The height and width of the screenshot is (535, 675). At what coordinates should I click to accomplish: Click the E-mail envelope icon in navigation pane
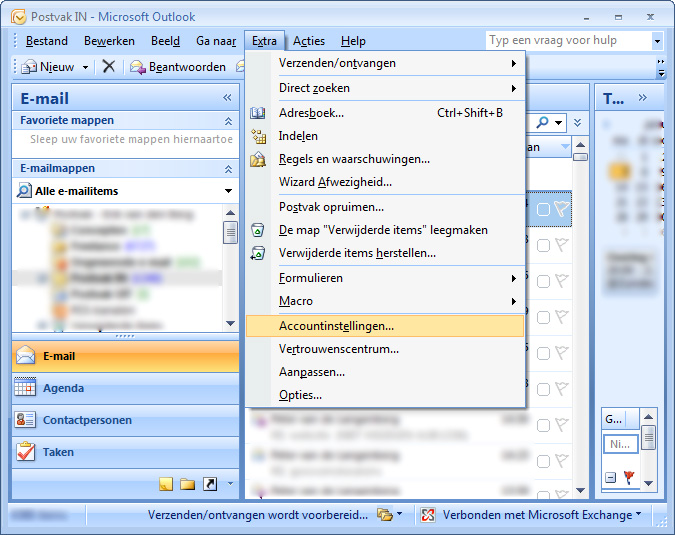point(25,356)
